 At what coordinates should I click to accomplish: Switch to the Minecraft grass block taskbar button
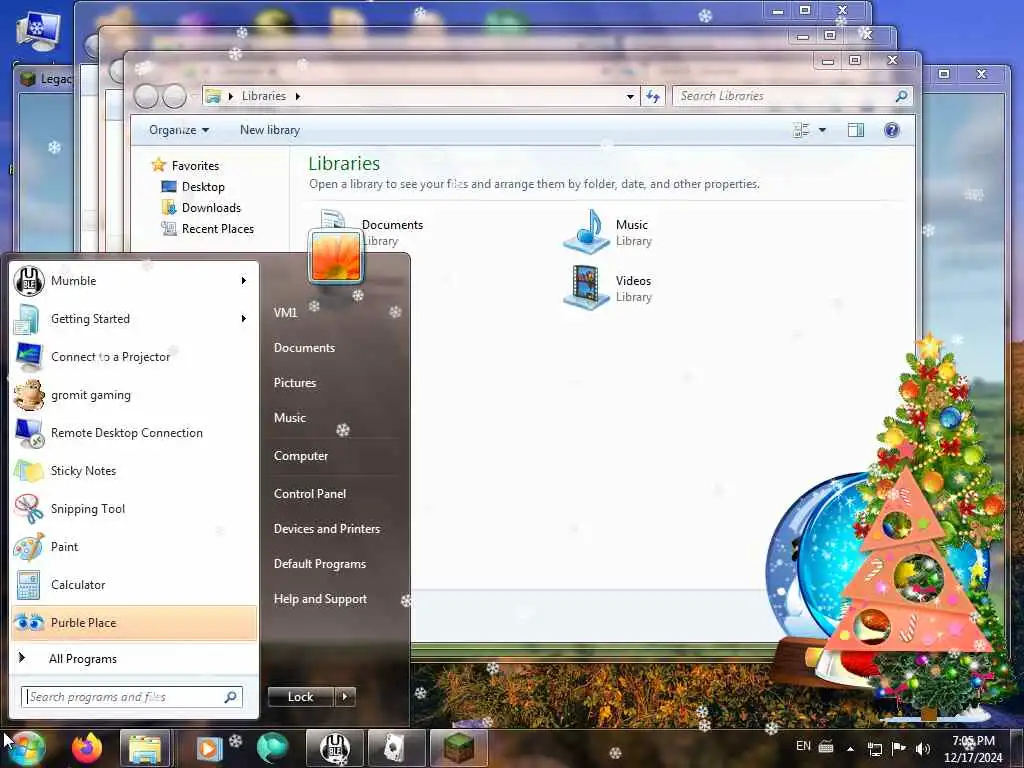point(458,748)
